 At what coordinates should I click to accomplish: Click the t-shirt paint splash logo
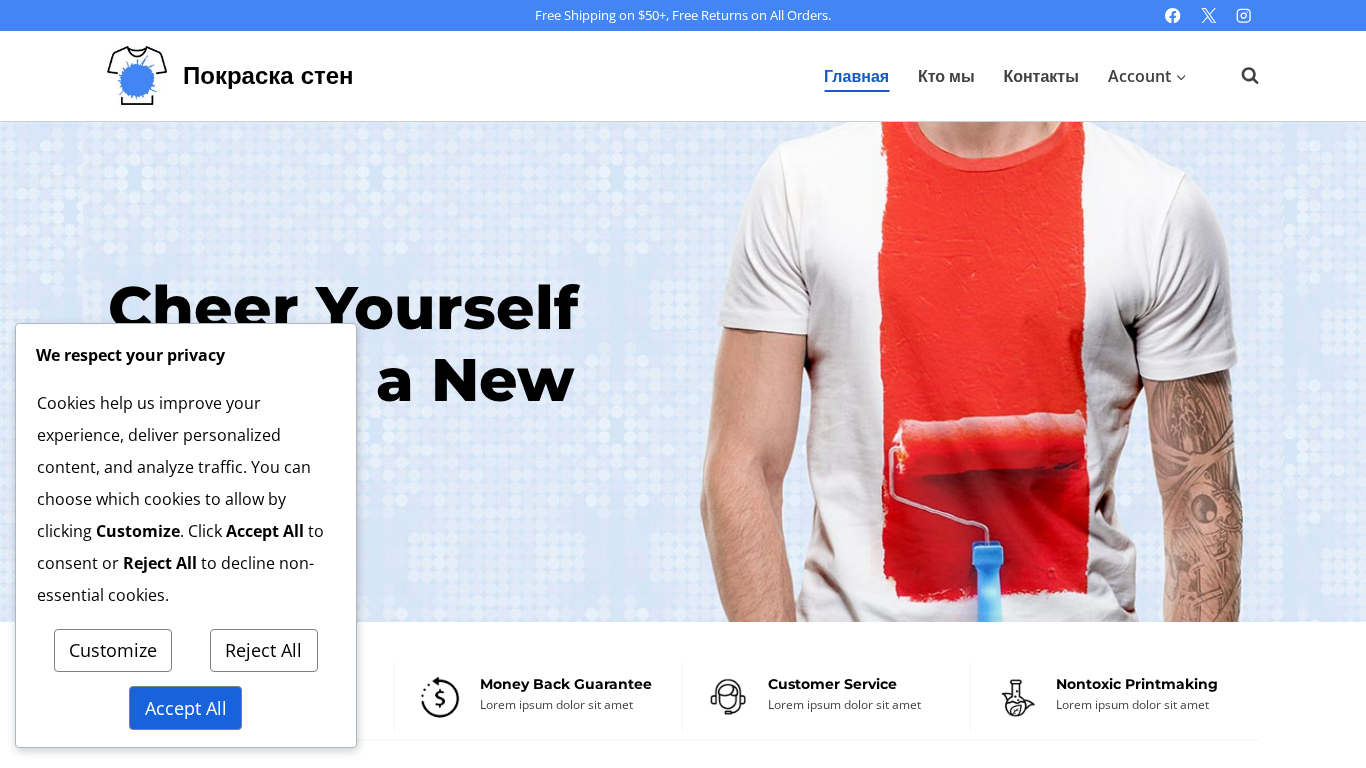(x=137, y=75)
